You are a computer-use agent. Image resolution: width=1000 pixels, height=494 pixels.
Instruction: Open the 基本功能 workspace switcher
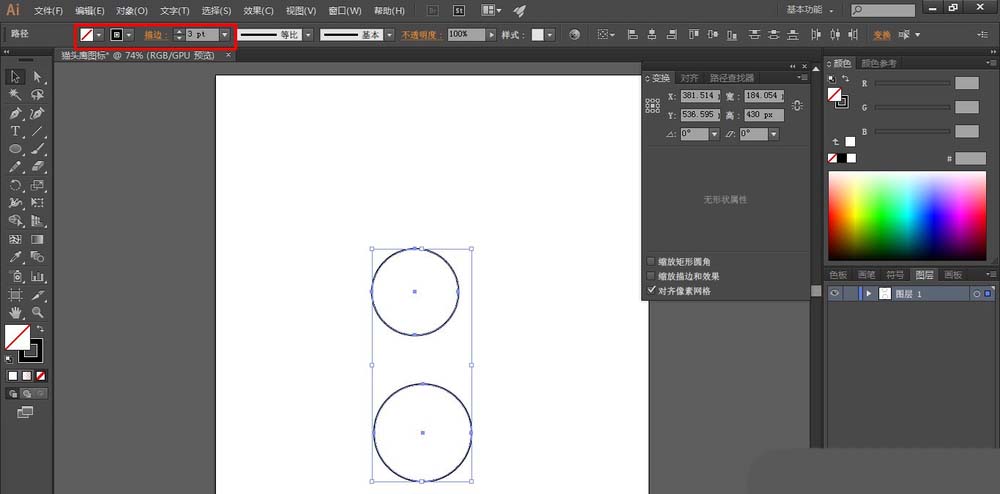click(810, 10)
